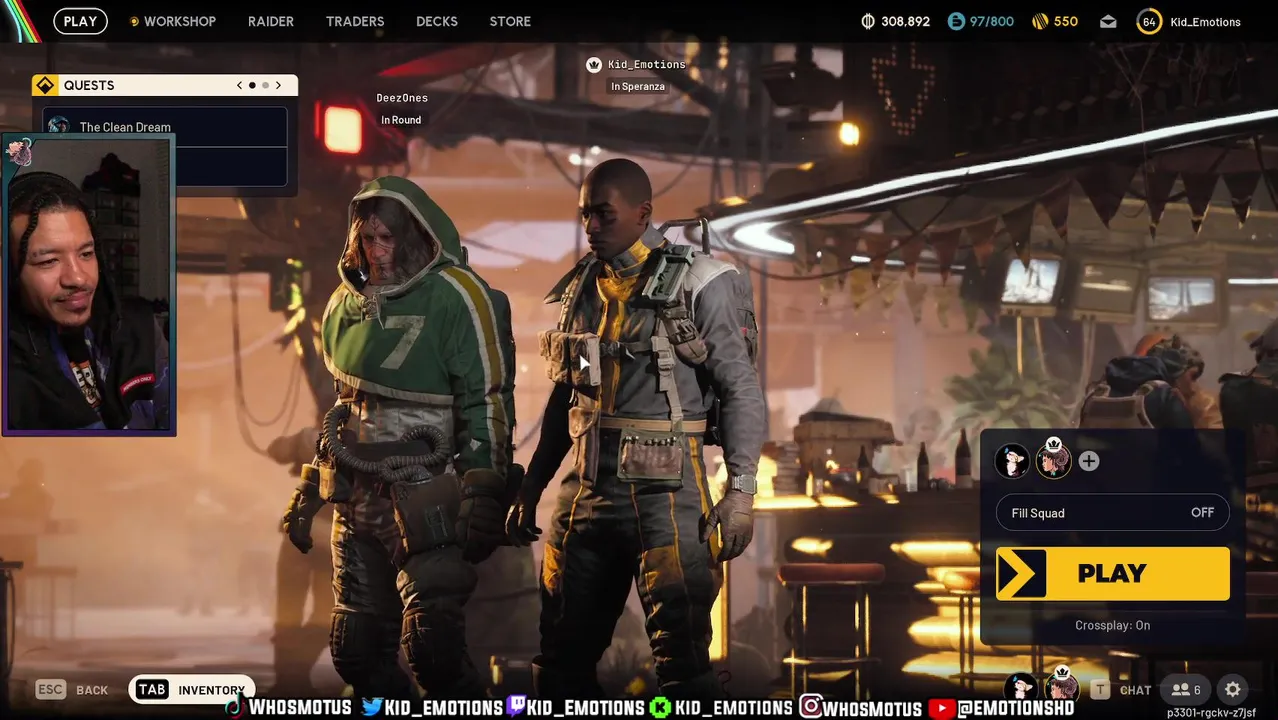The width and height of the screenshot is (1278, 720).
Task: Go to previous quest page arrow
Action: pyautogui.click(x=239, y=85)
